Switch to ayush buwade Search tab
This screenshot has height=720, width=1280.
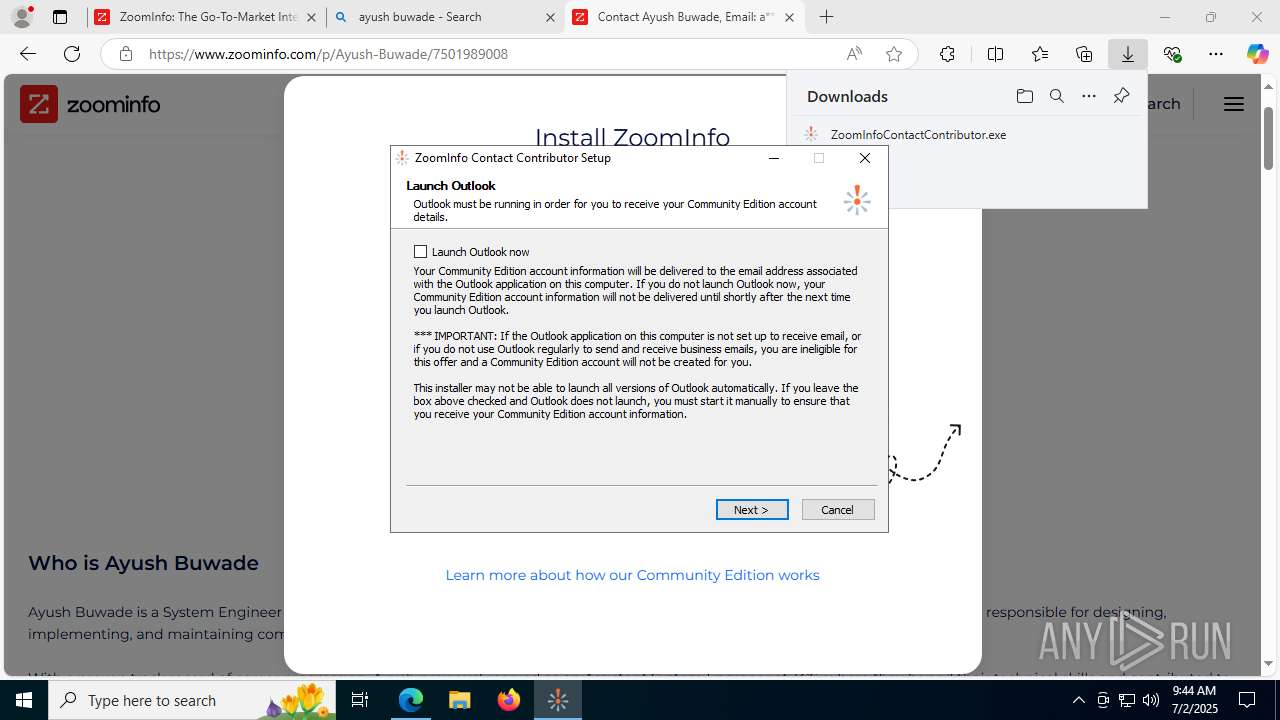click(x=445, y=17)
